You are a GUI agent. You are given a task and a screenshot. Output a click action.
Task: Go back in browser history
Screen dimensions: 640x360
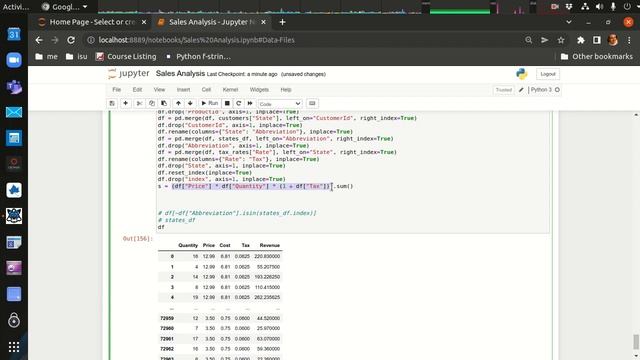(39, 40)
